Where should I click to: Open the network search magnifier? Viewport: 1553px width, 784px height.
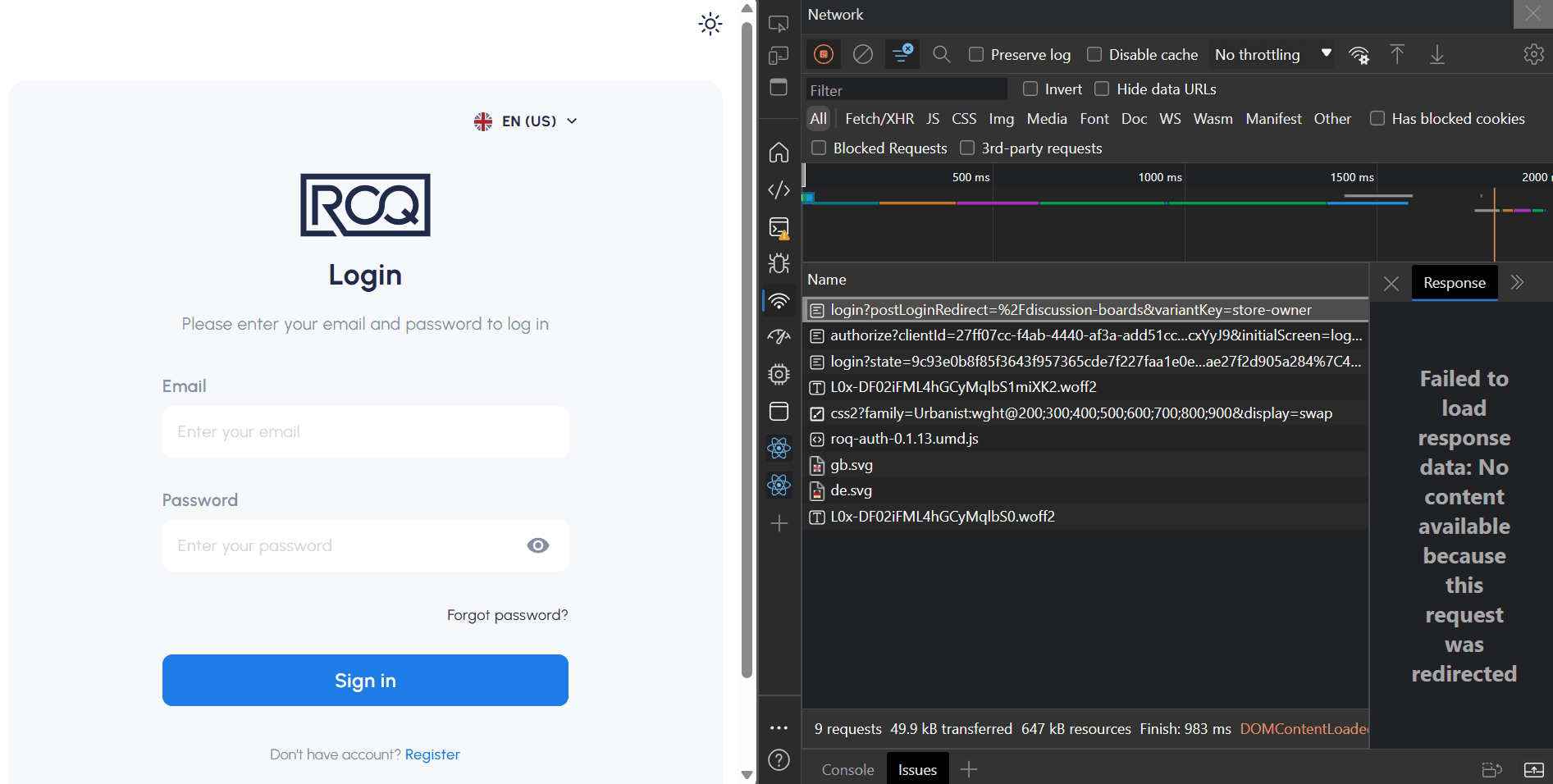(x=942, y=54)
